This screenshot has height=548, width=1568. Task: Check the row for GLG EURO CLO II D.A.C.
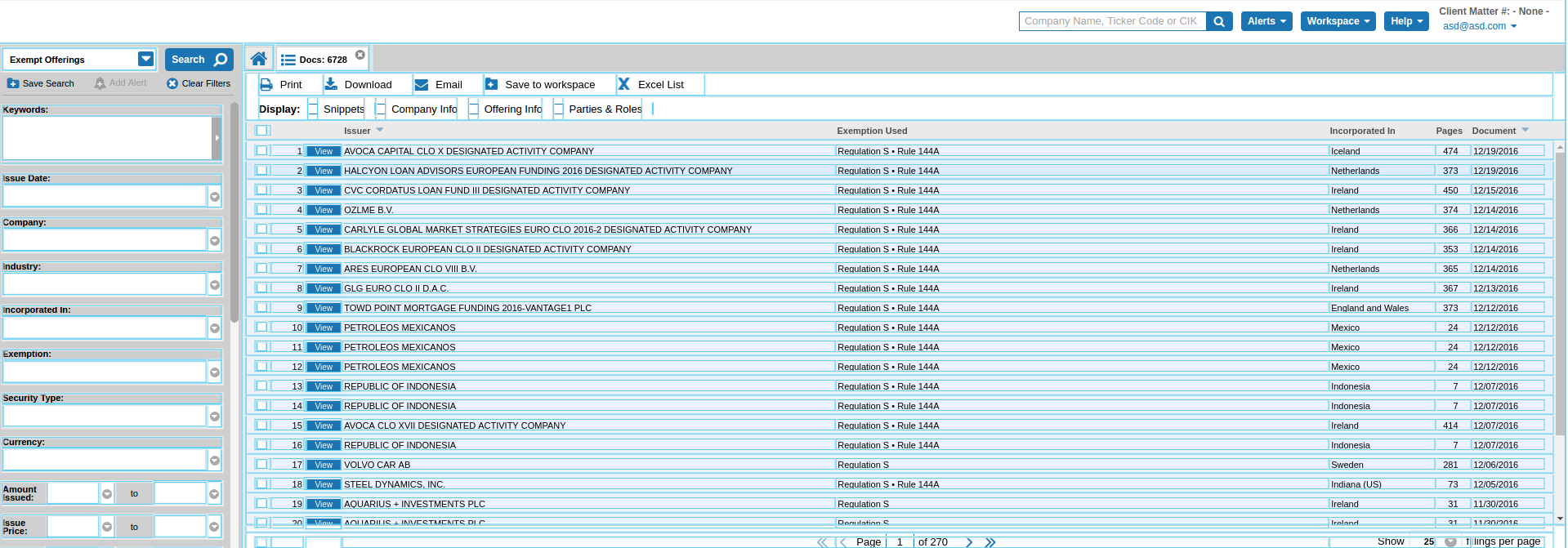[261, 287]
